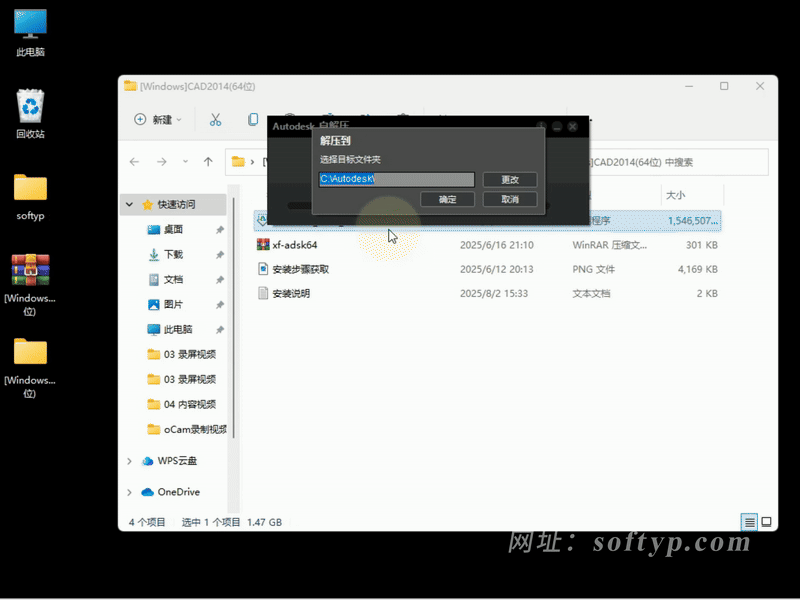
Task: Click 安装步骤获取 PNG file icon
Action: tap(263, 269)
